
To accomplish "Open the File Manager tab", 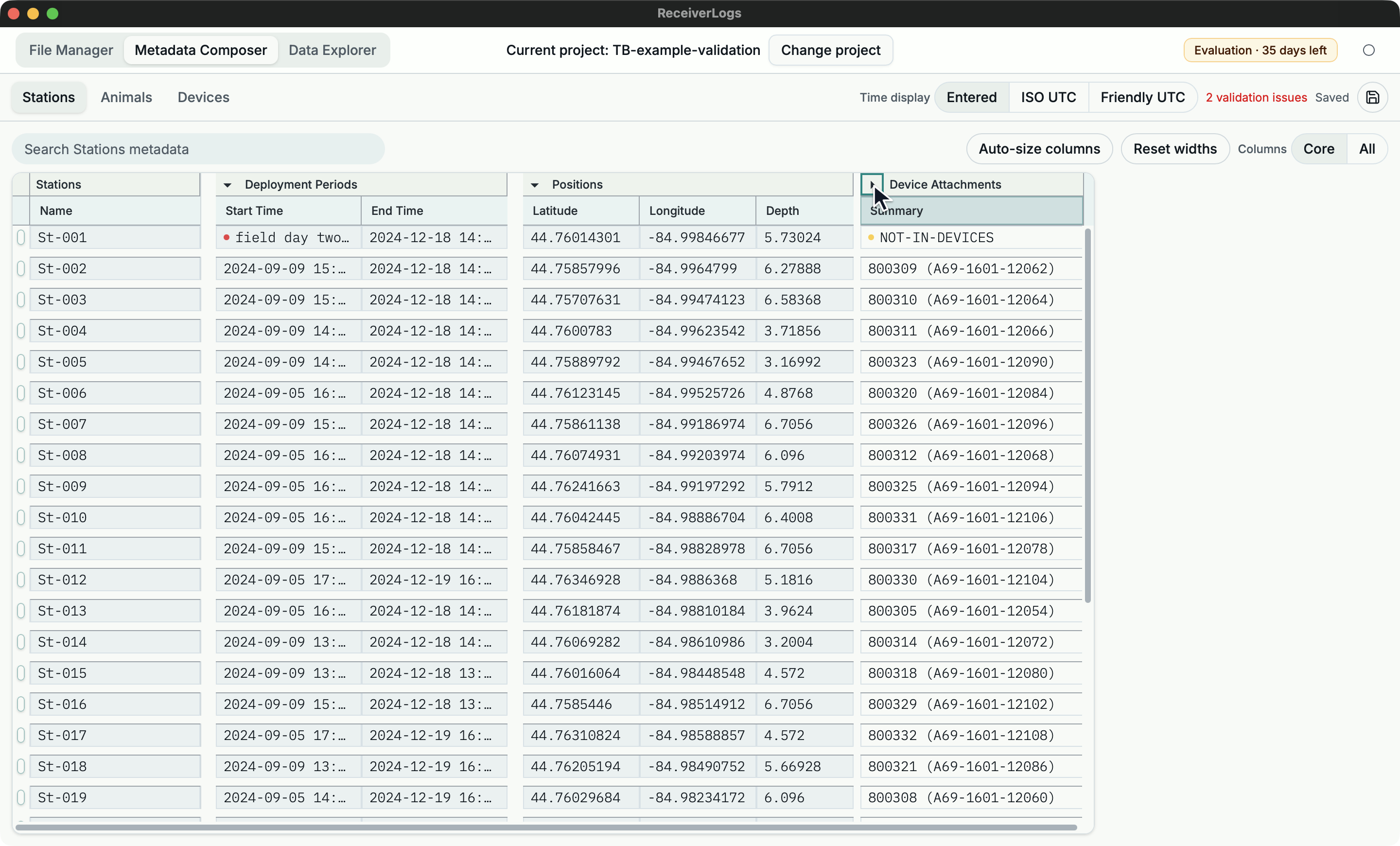I will click(x=71, y=50).
